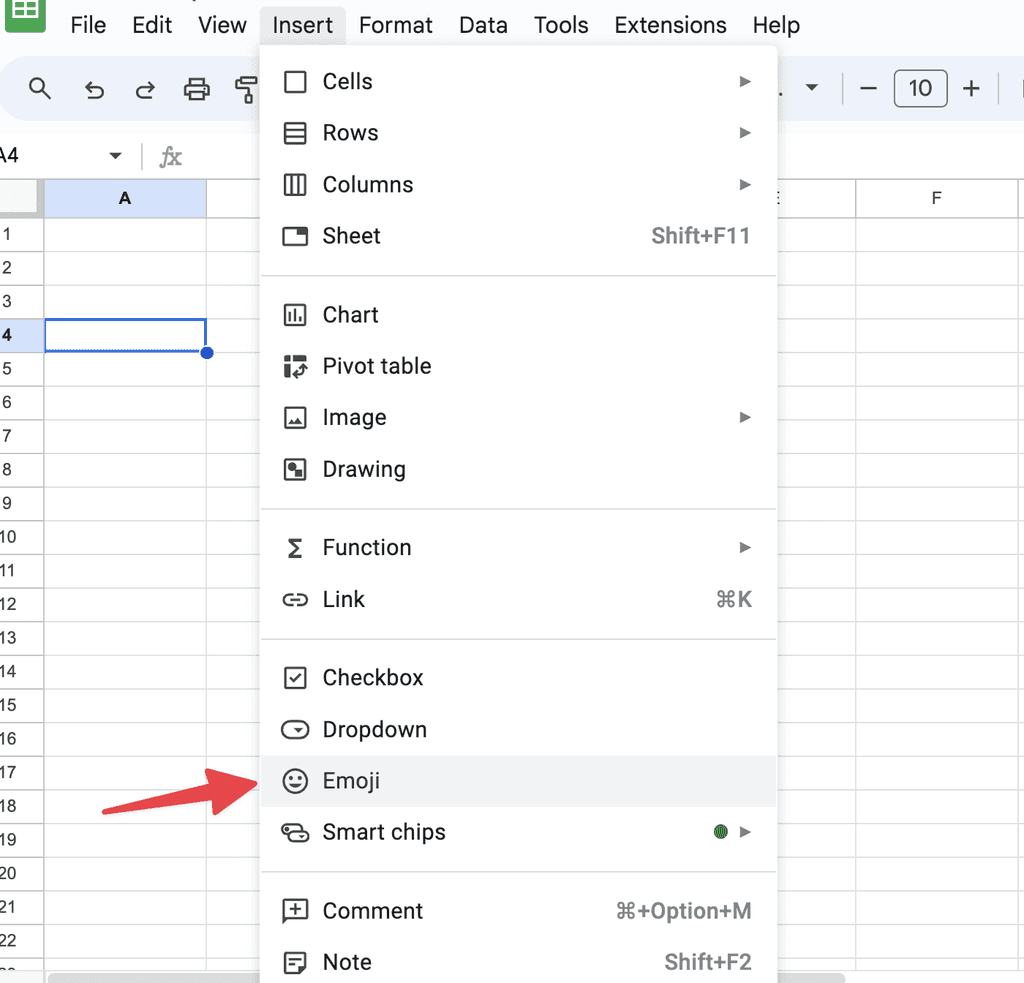
Task: Open the Format menu
Action: point(395,25)
